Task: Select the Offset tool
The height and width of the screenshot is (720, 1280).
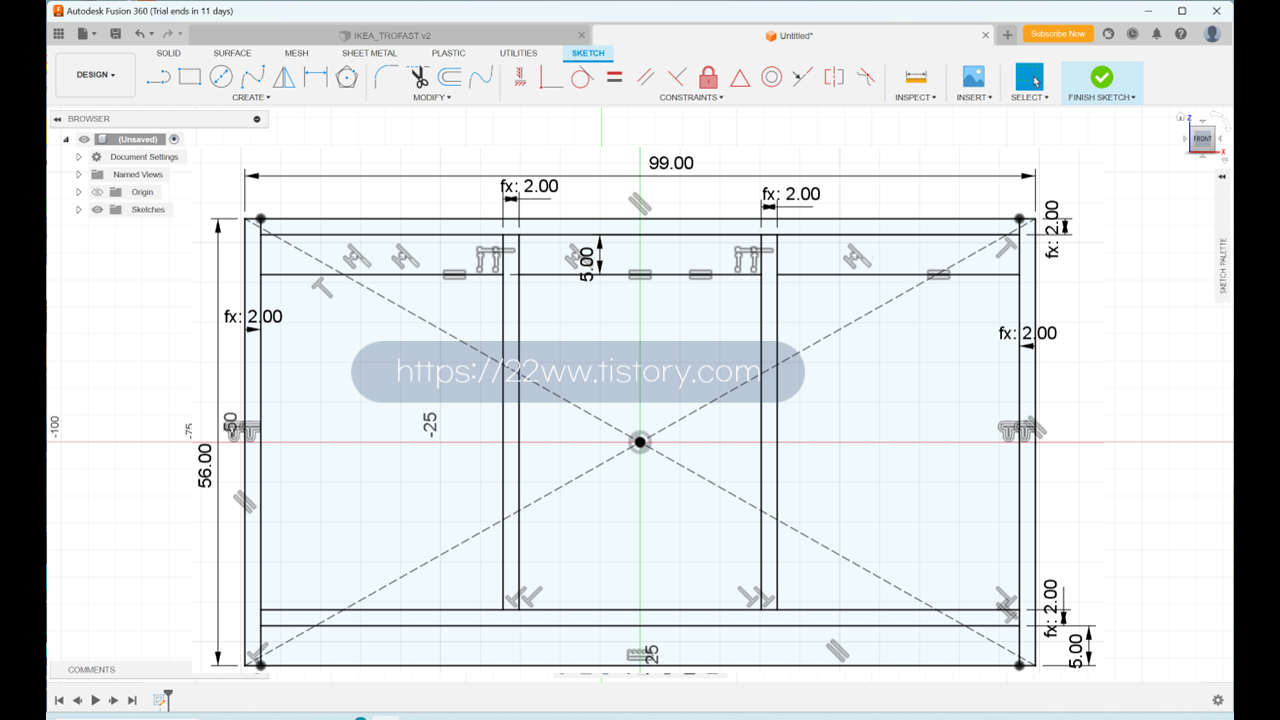Action: (450, 77)
